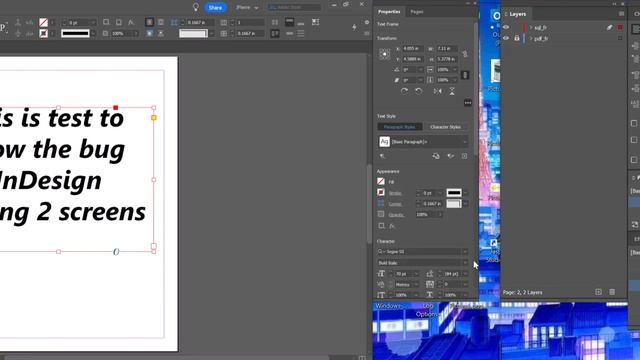
Task: Click the W width field
Action: click(x=447, y=49)
